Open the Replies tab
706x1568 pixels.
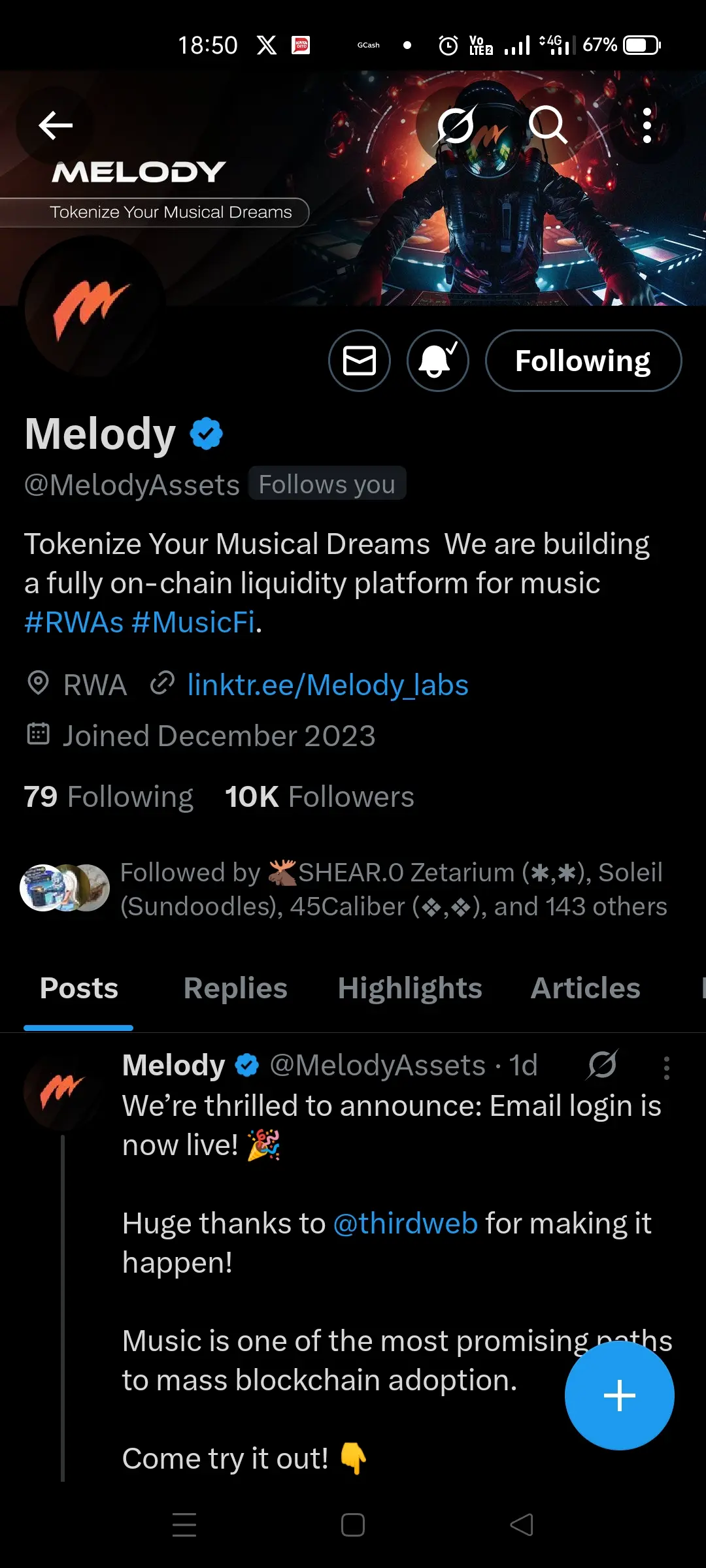pos(235,988)
